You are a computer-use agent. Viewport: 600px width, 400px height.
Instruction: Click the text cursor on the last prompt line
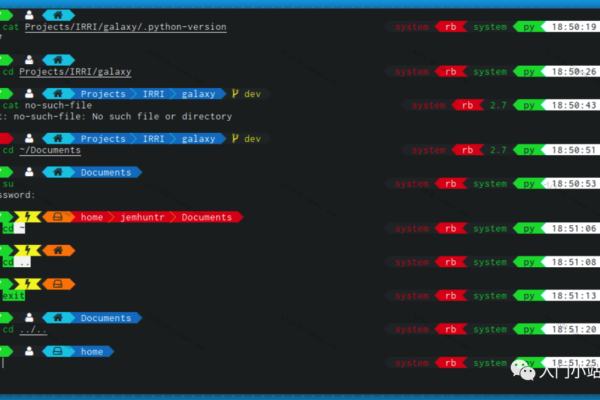pos(3,363)
